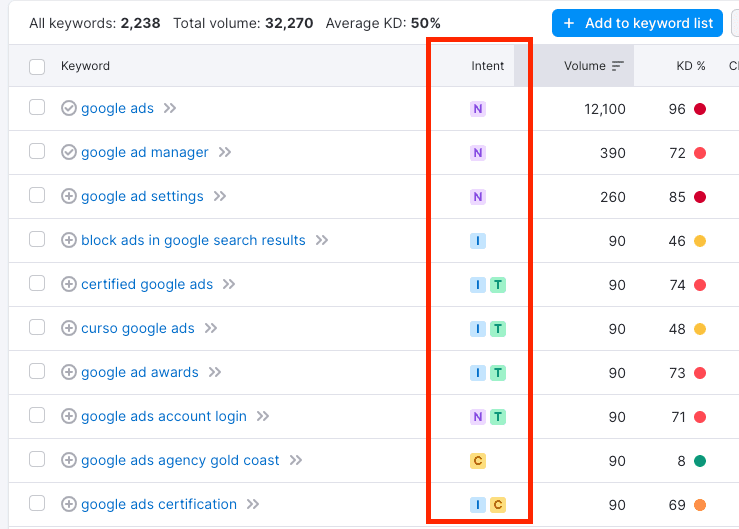Add block ads in google search results via plus icon
The image size is (739, 529).
coord(69,240)
